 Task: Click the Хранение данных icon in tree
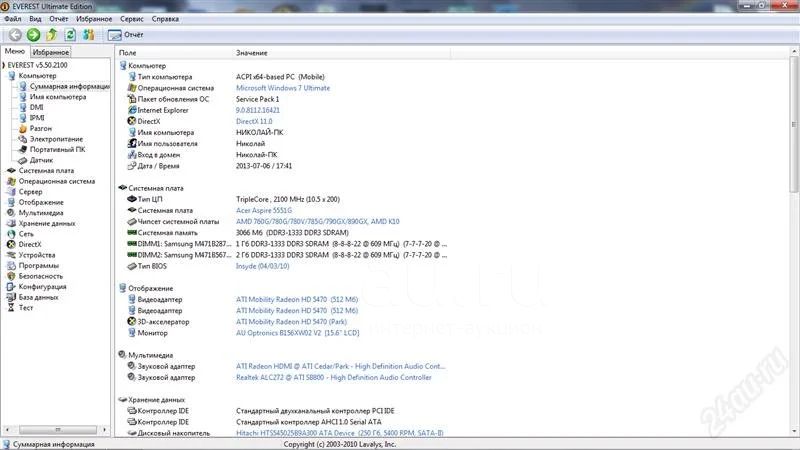[11, 223]
